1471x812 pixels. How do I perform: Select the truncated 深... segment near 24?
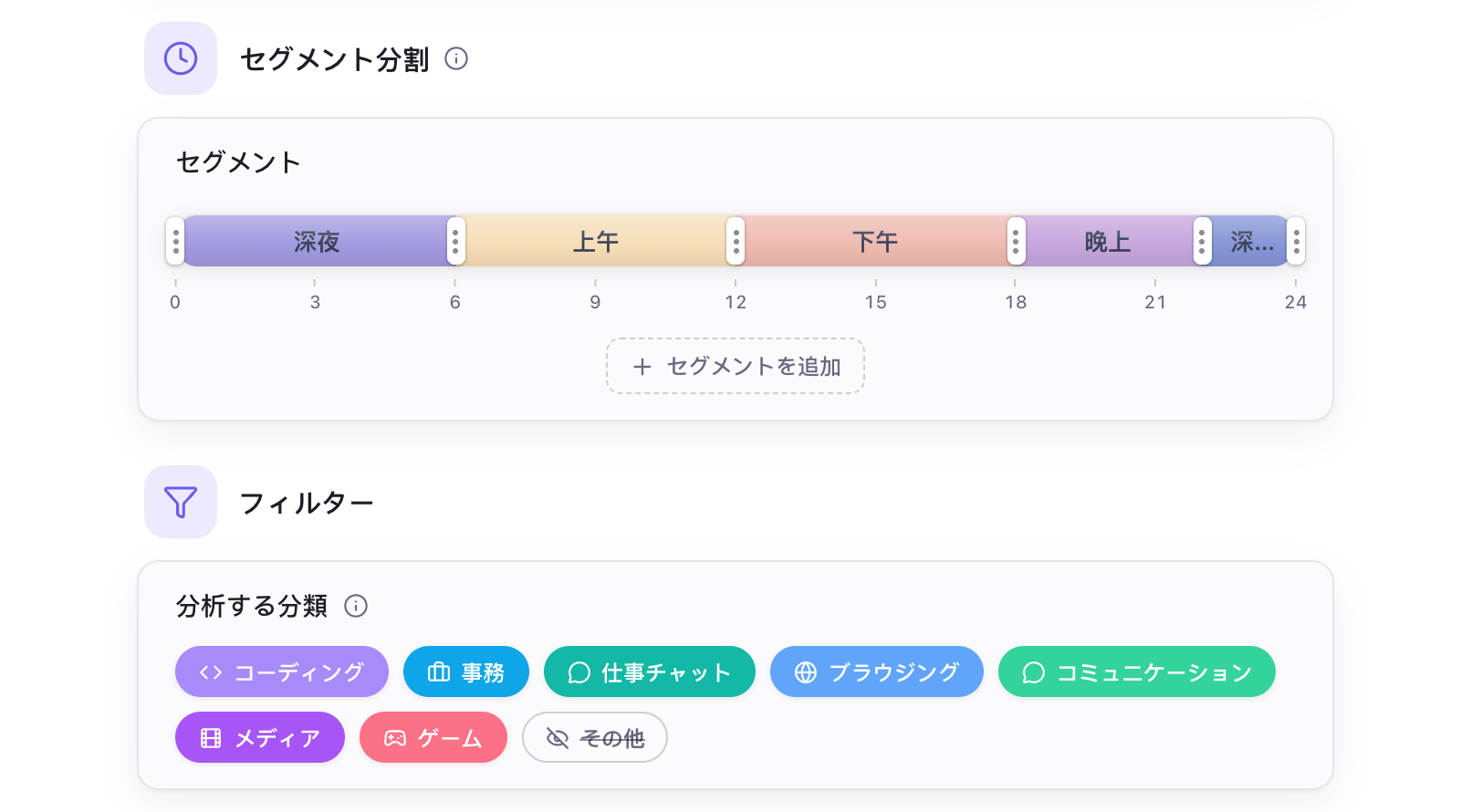click(x=1250, y=241)
